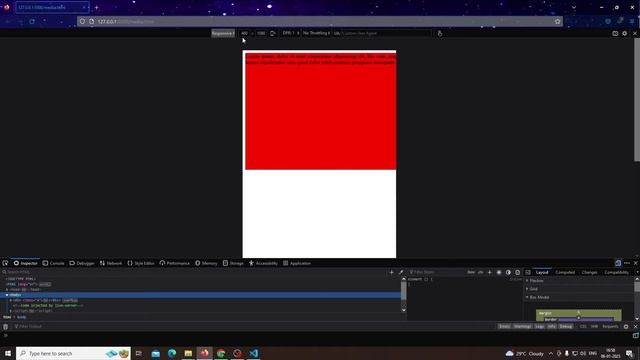The height and width of the screenshot is (360, 640).
Task: Open Microsoft Edge from taskbar
Action: pos(172,353)
